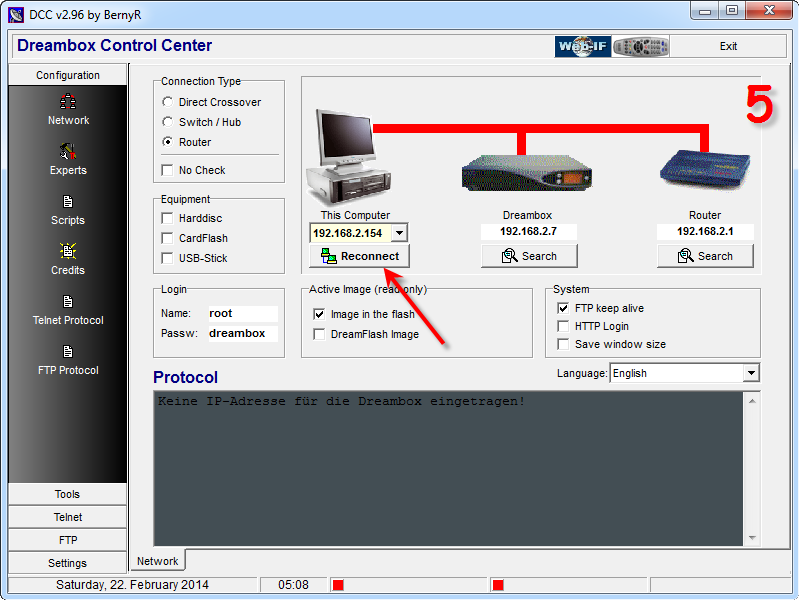Toggle DreamFlash Image checkbox
Viewport: 799px width, 600px height.
point(319,334)
